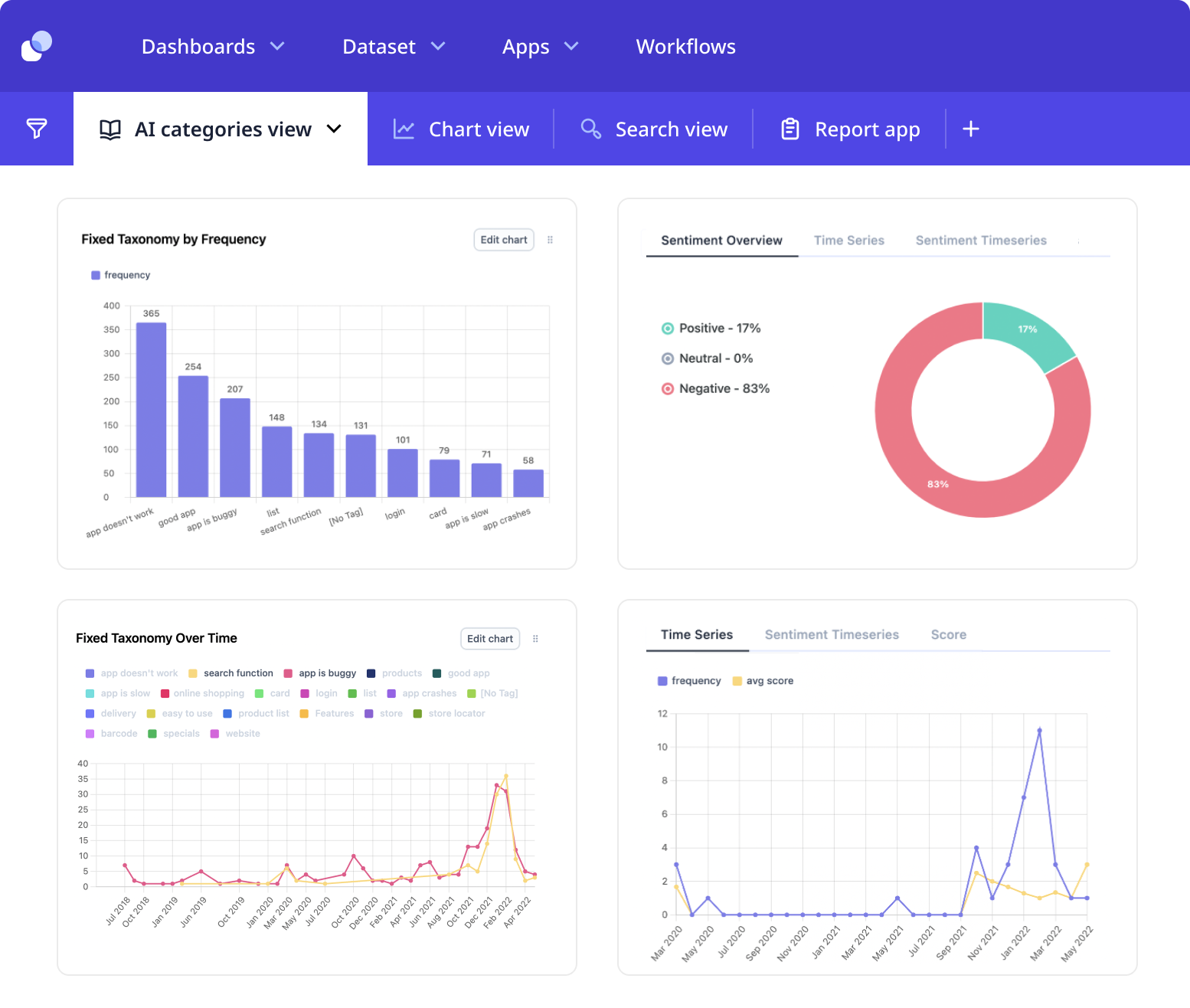Click the Report app clipboard icon

click(x=790, y=129)
